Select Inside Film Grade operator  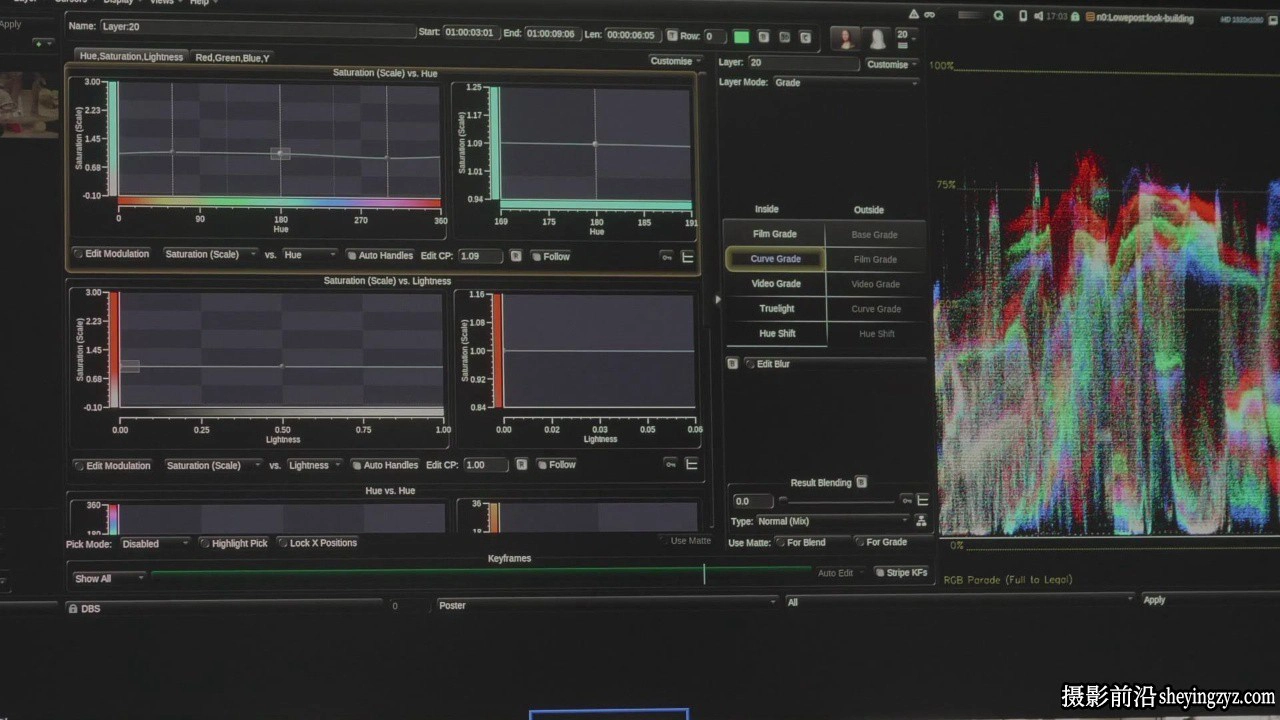point(775,234)
